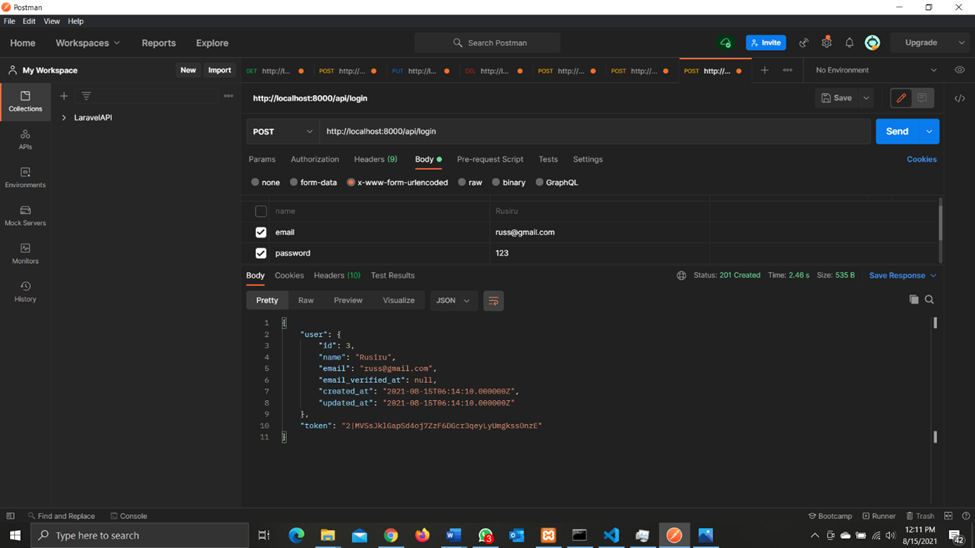Show the Raw response view
975x548 pixels.
[306, 300]
